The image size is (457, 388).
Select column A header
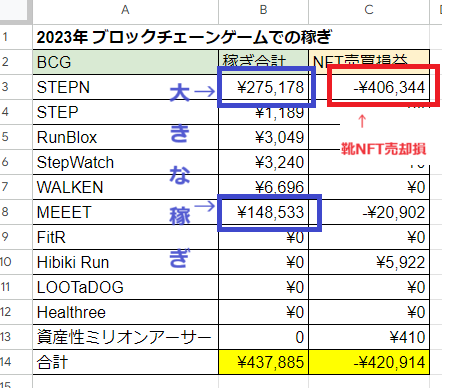click(125, 10)
